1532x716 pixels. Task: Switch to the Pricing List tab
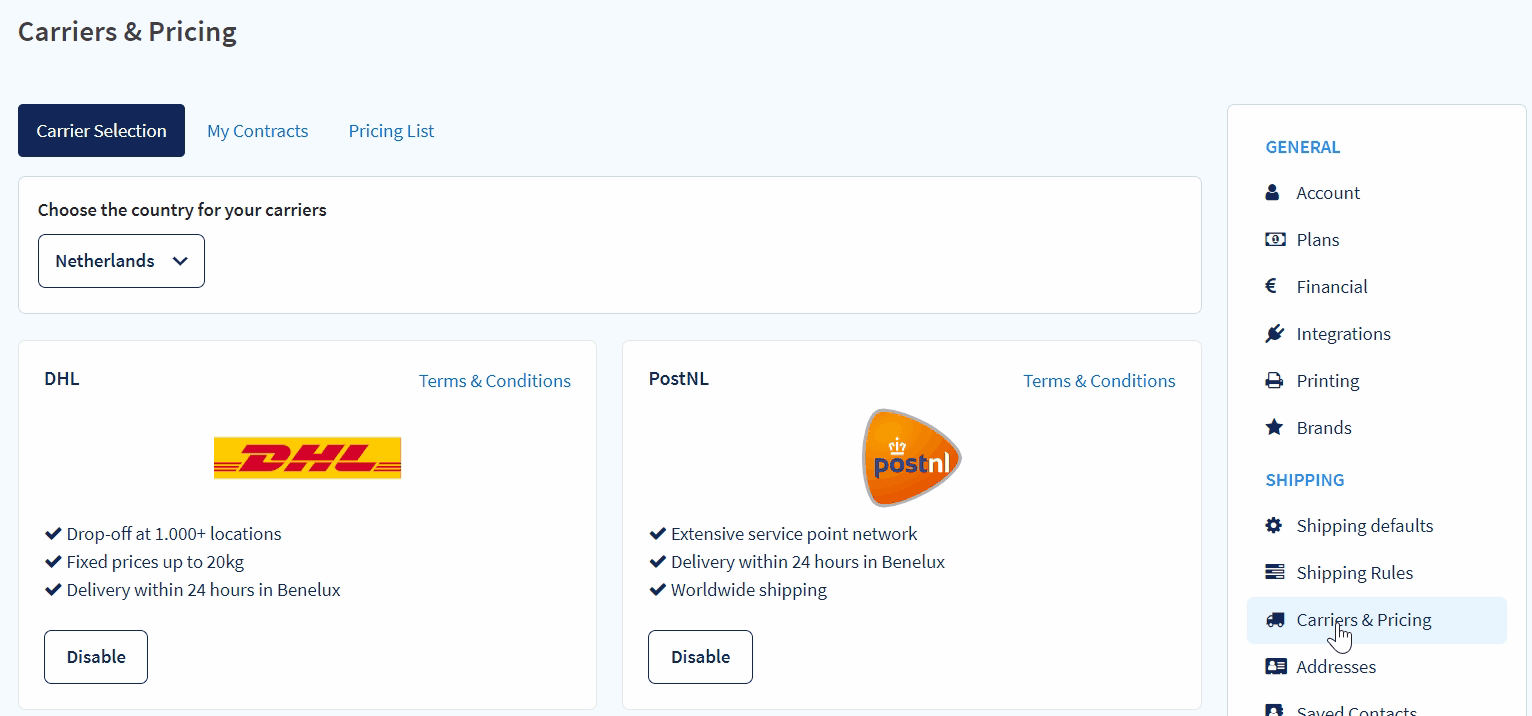391,131
